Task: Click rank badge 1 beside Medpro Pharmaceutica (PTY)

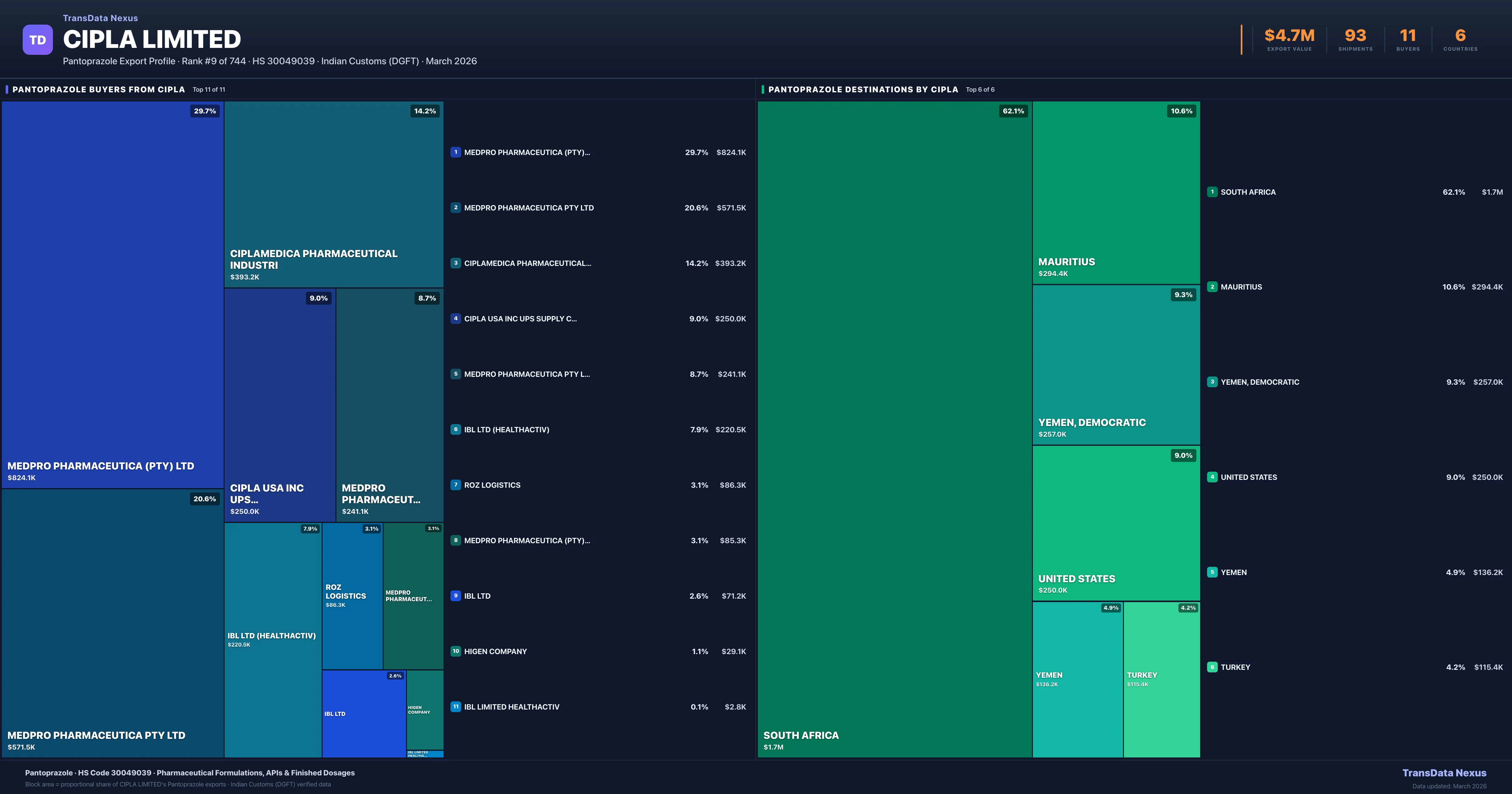Action: 455,152
